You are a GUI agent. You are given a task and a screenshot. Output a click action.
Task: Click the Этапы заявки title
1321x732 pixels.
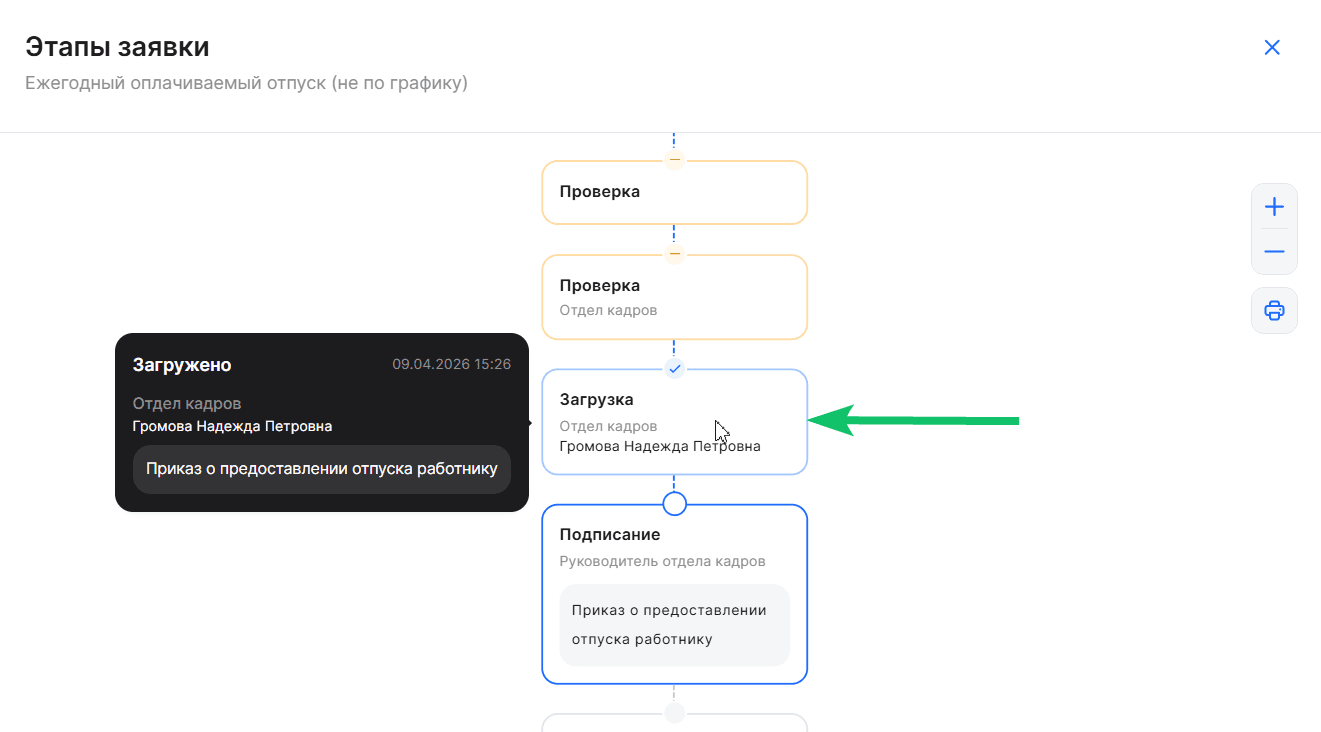click(117, 46)
